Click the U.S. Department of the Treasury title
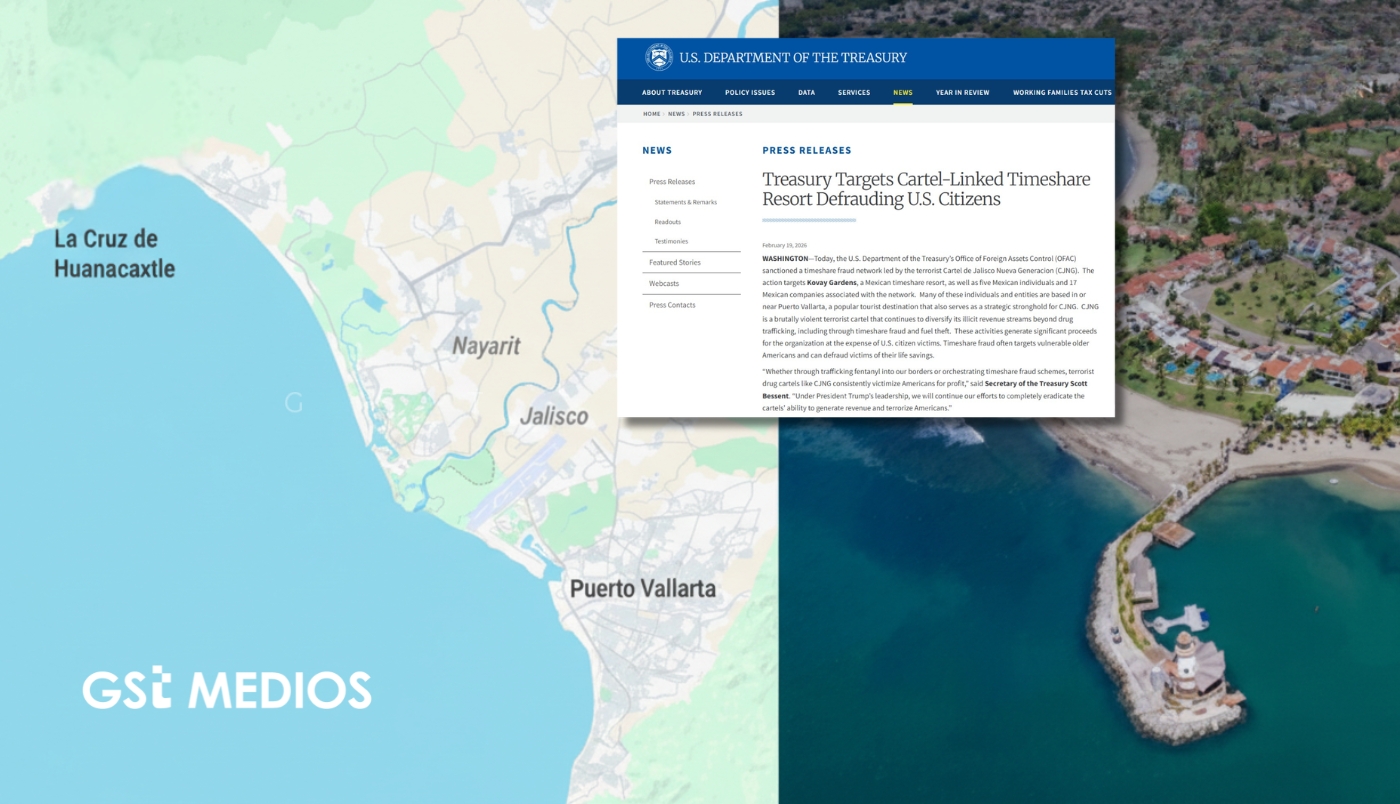Image resolution: width=1400 pixels, height=804 pixels. (x=793, y=58)
